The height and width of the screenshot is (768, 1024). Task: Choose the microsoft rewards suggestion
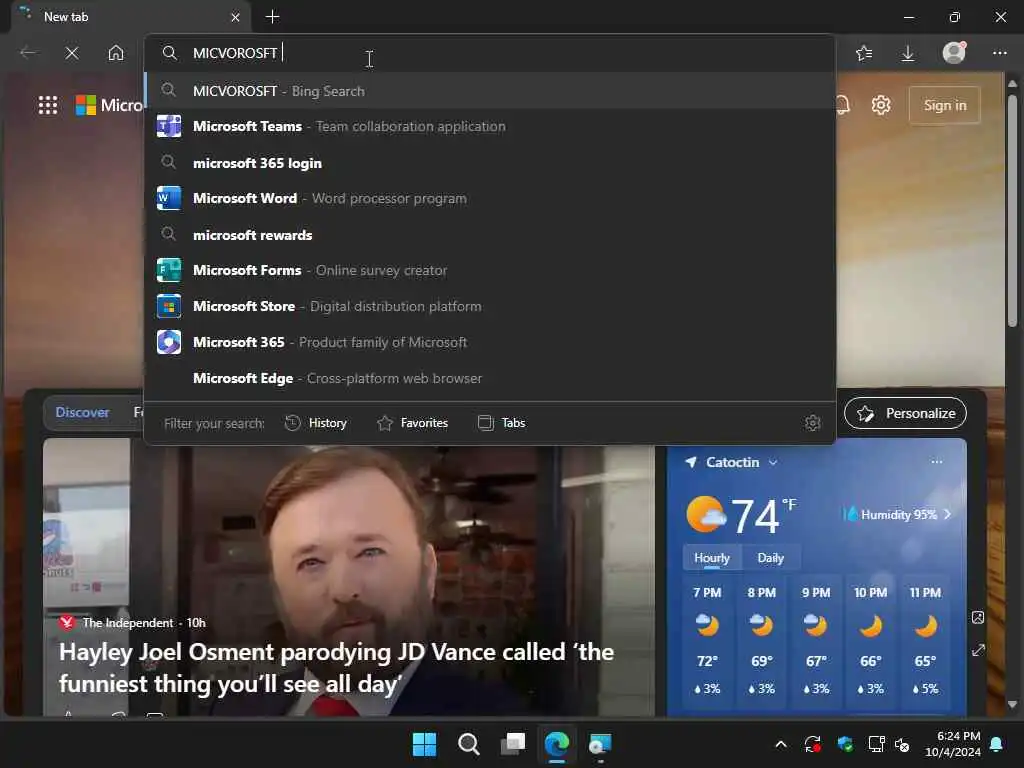point(490,234)
